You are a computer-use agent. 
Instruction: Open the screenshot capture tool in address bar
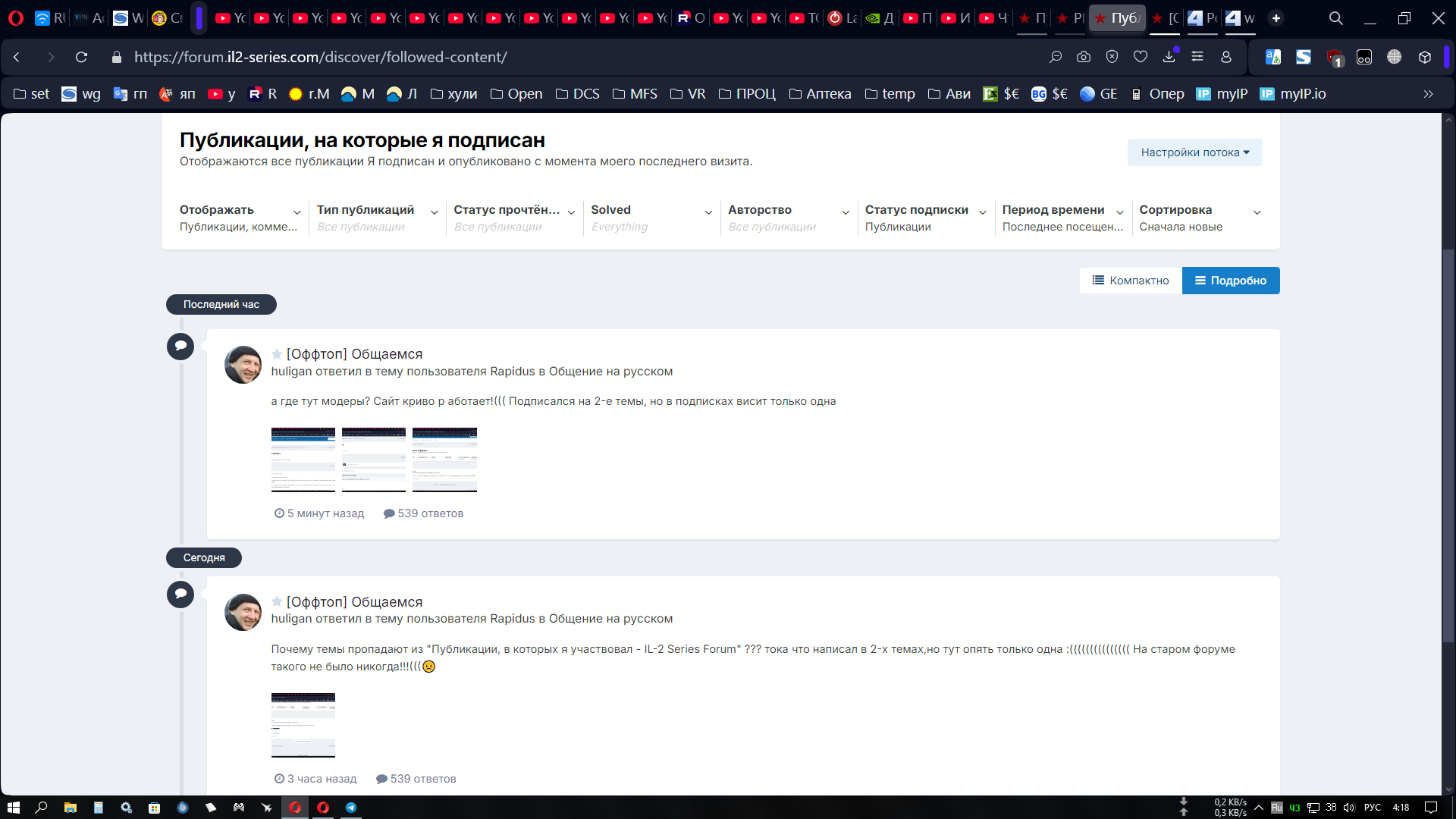point(1084,57)
